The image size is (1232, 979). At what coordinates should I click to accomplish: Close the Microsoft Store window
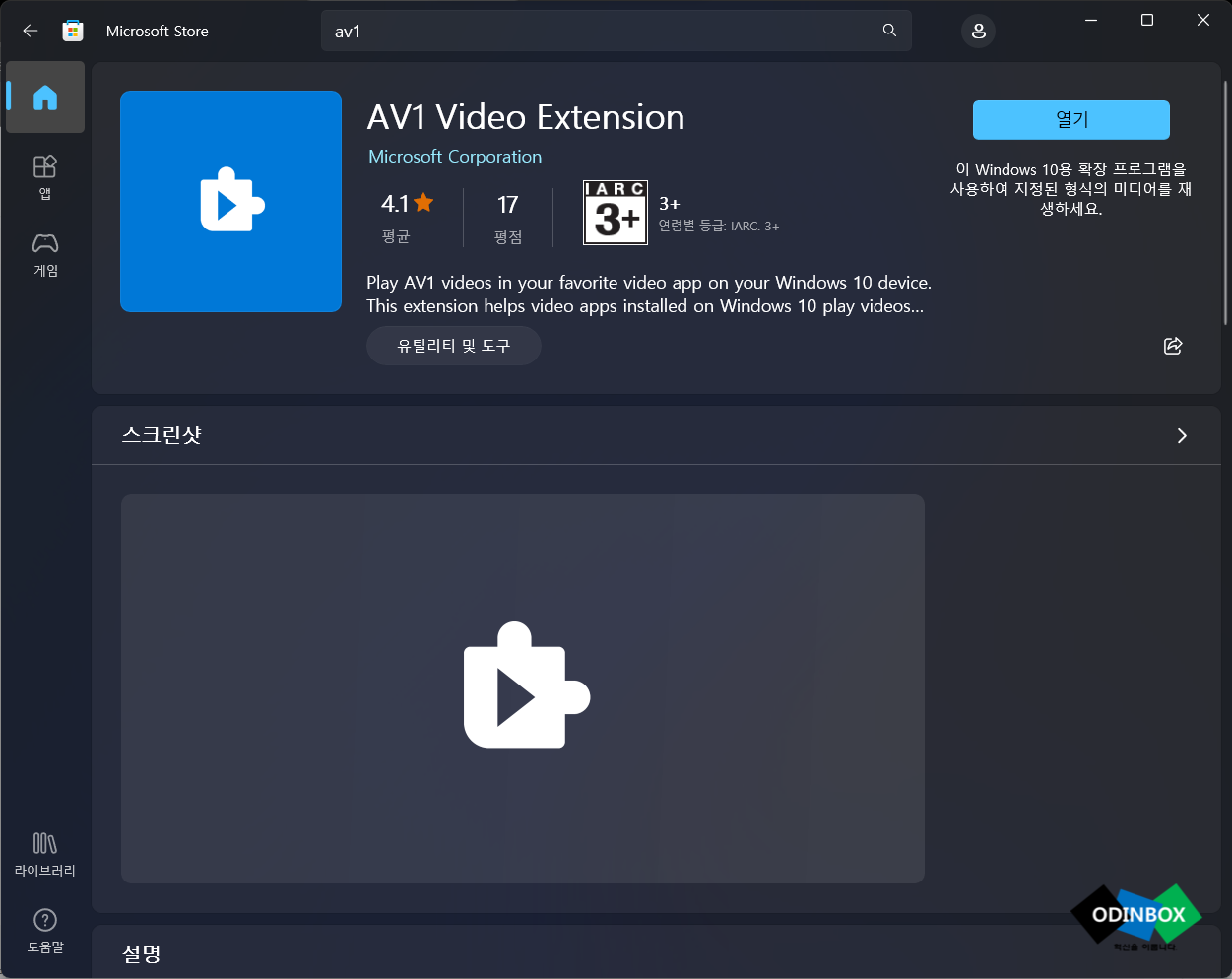[1203, 20]
